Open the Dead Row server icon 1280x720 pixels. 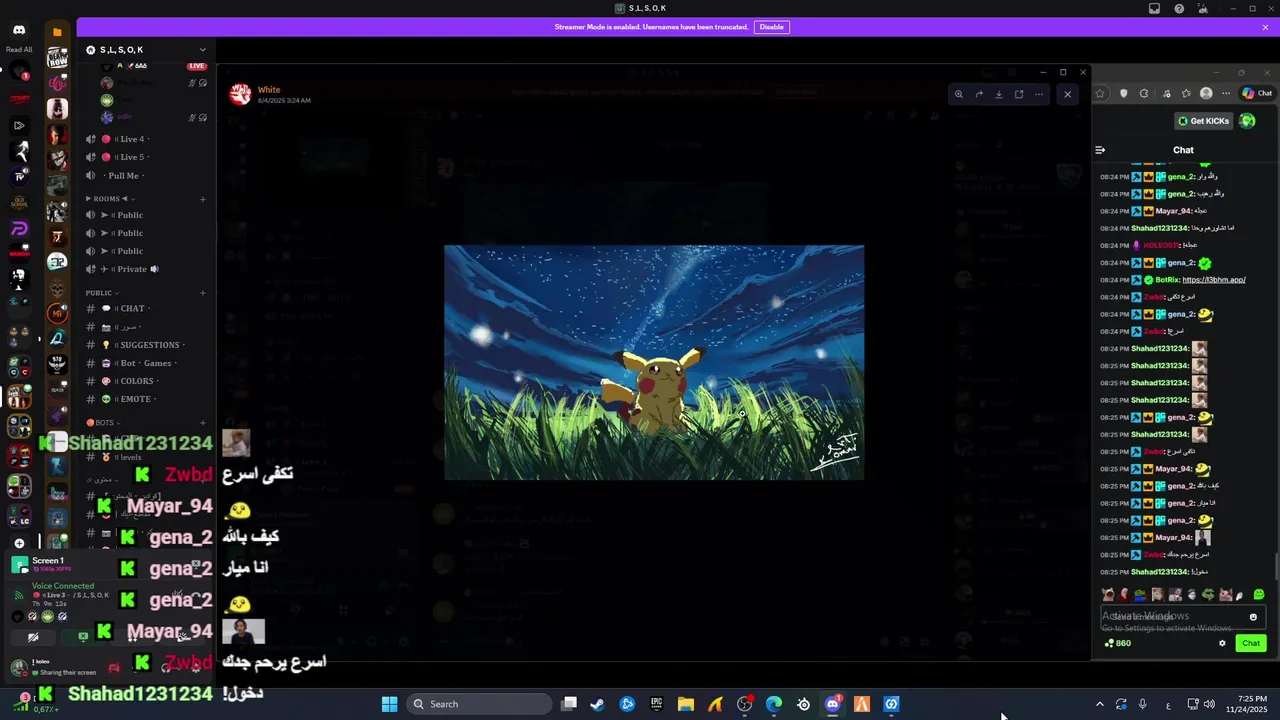click(x=57, y=58)
